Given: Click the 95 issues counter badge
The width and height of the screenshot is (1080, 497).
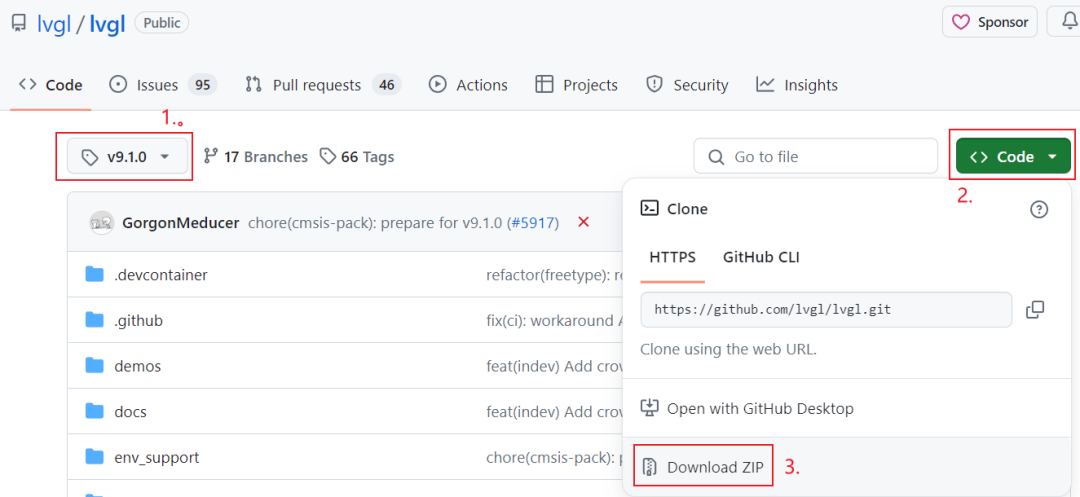Looking at the screenshot, I should pos(202,85).
